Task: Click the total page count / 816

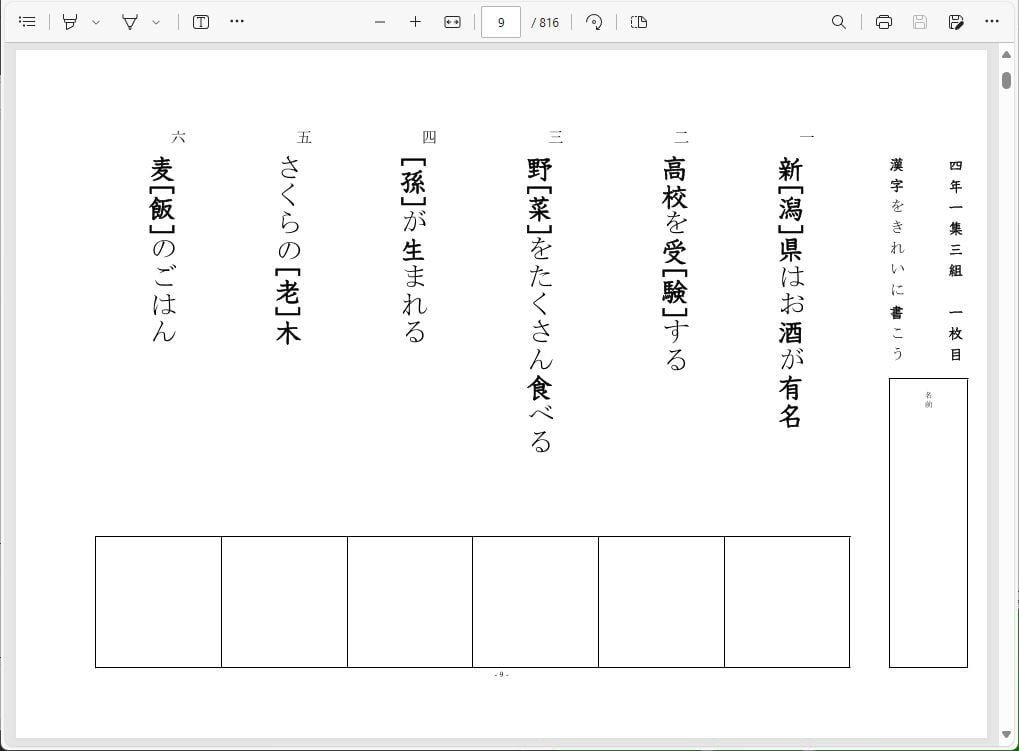Action: (x=545, y=22)
